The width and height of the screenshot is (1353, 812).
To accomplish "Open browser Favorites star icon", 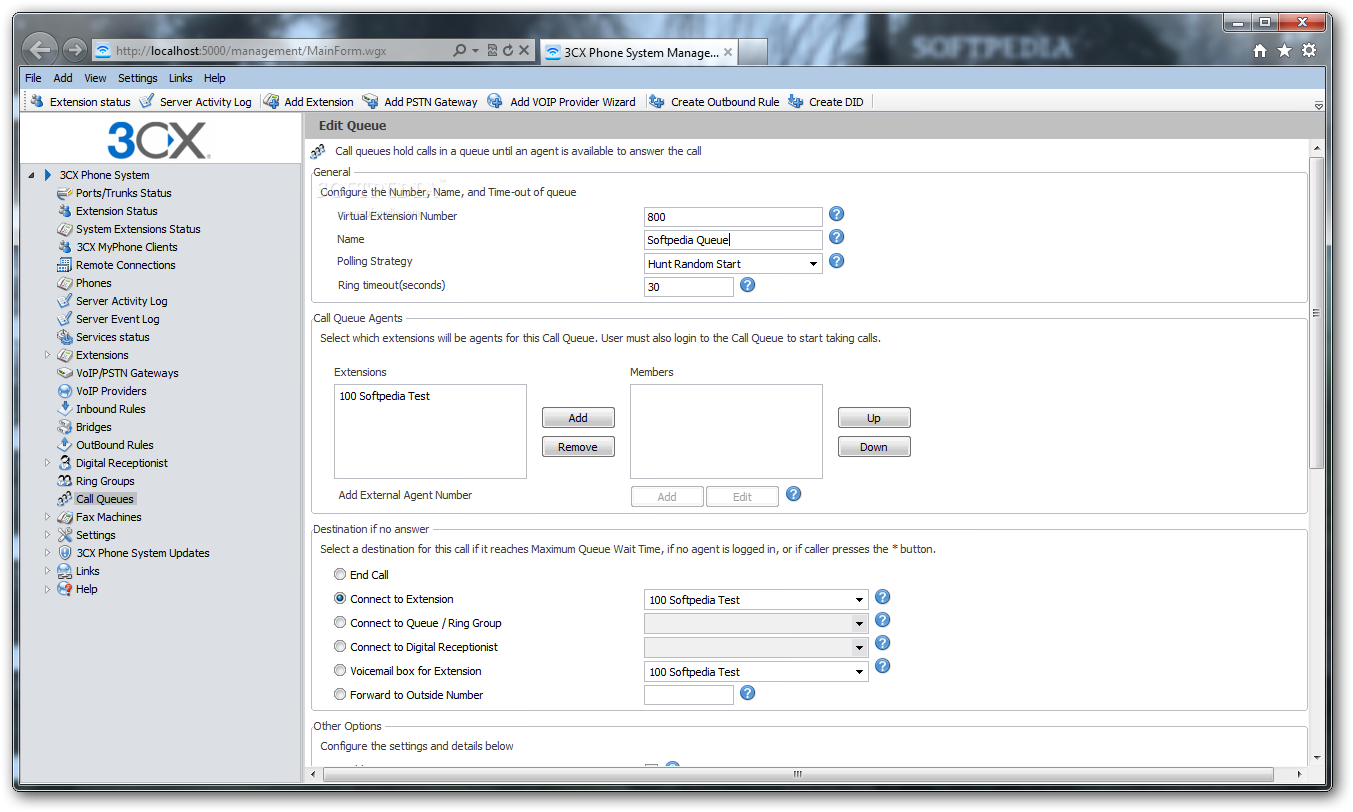I will coord(1284,51).
